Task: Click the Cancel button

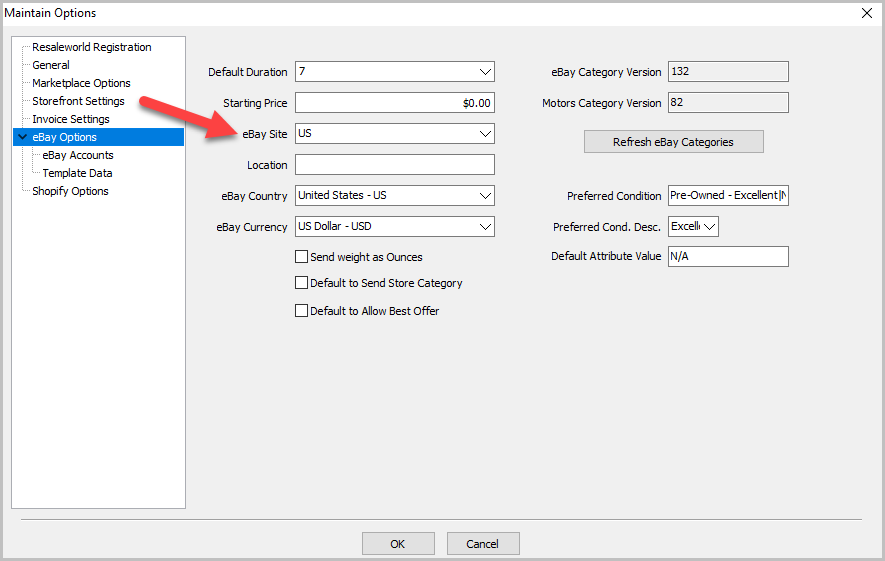Action: click(x=483, y=544)
